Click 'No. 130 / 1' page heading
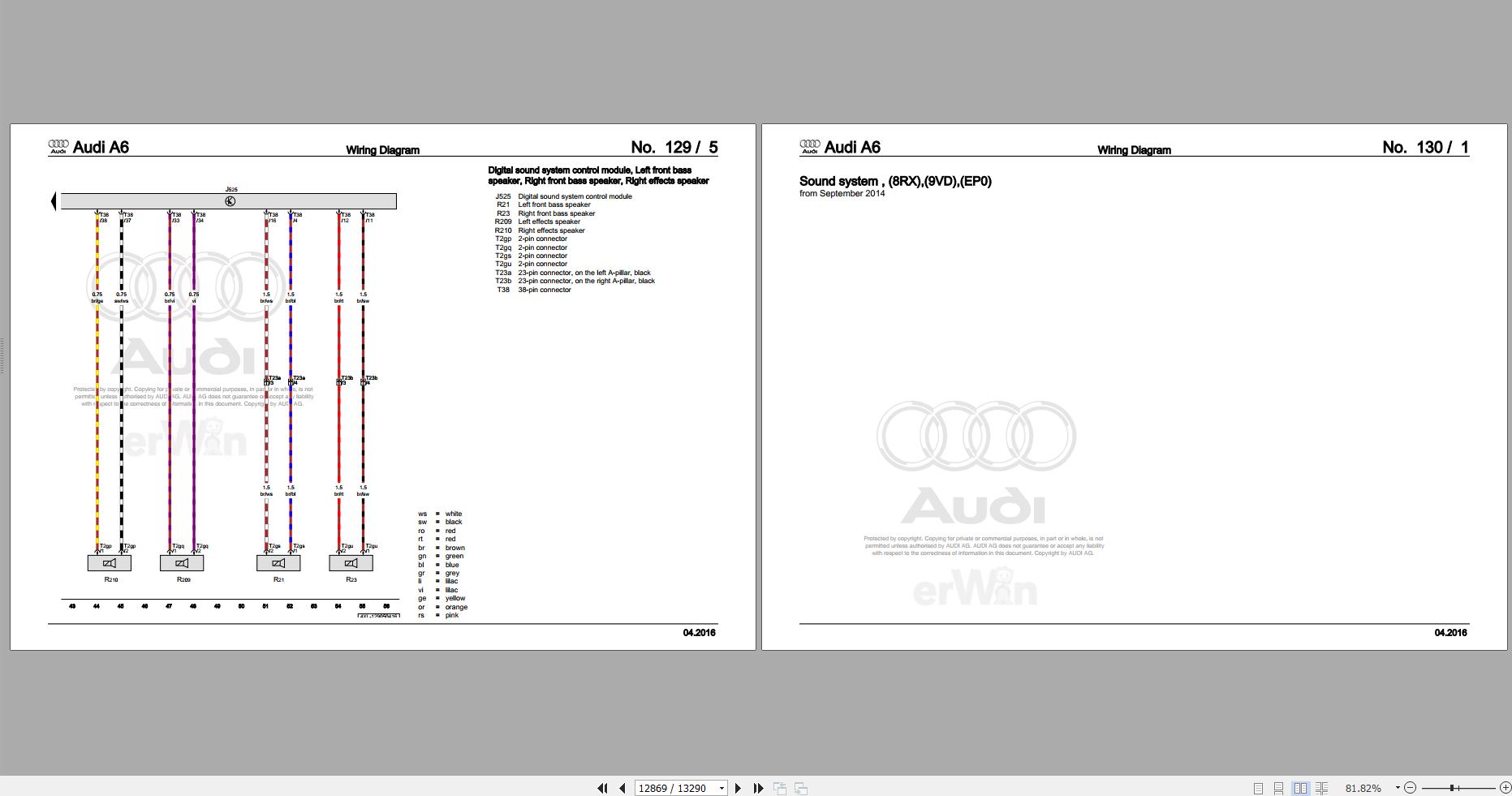This screenshot has width=1512, height=796. (x=1426, y=147)
